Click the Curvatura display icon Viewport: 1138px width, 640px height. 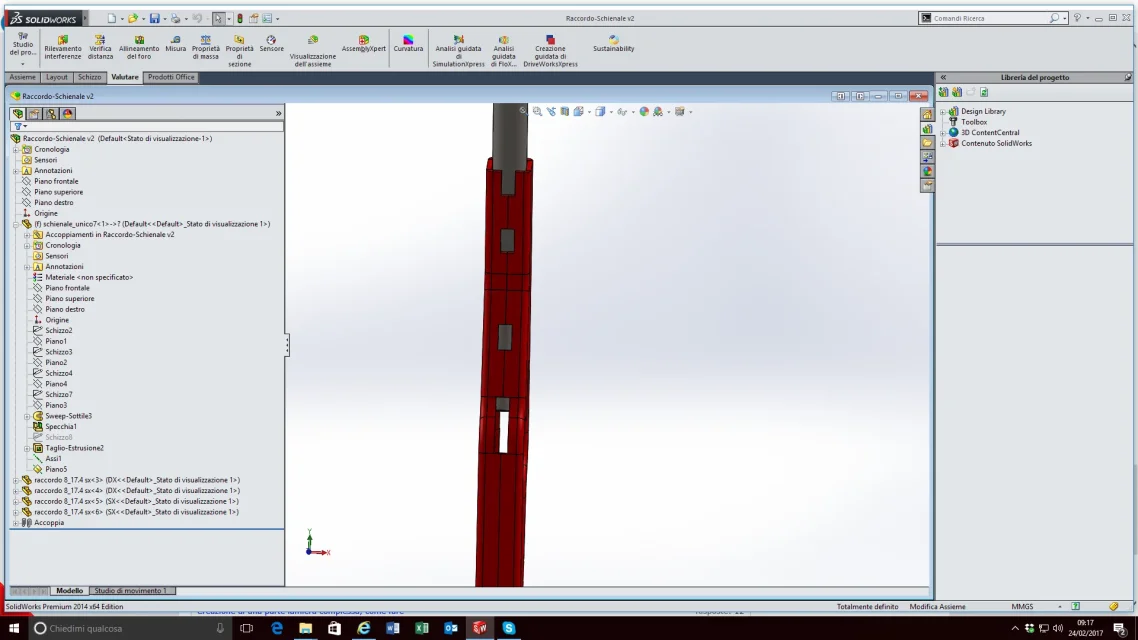[408, 44]
